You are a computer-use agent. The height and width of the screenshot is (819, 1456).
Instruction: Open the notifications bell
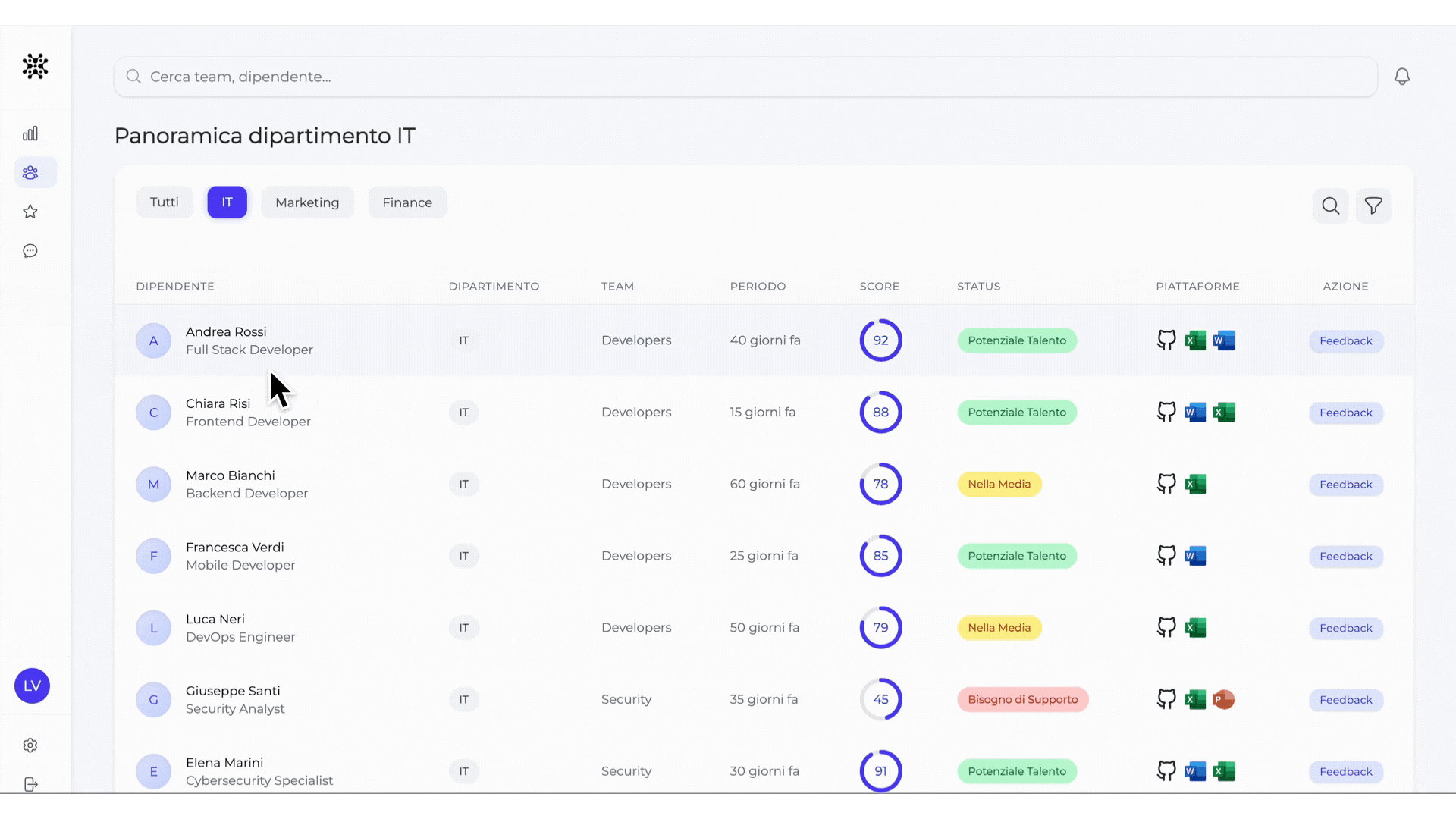point(1402,77)
